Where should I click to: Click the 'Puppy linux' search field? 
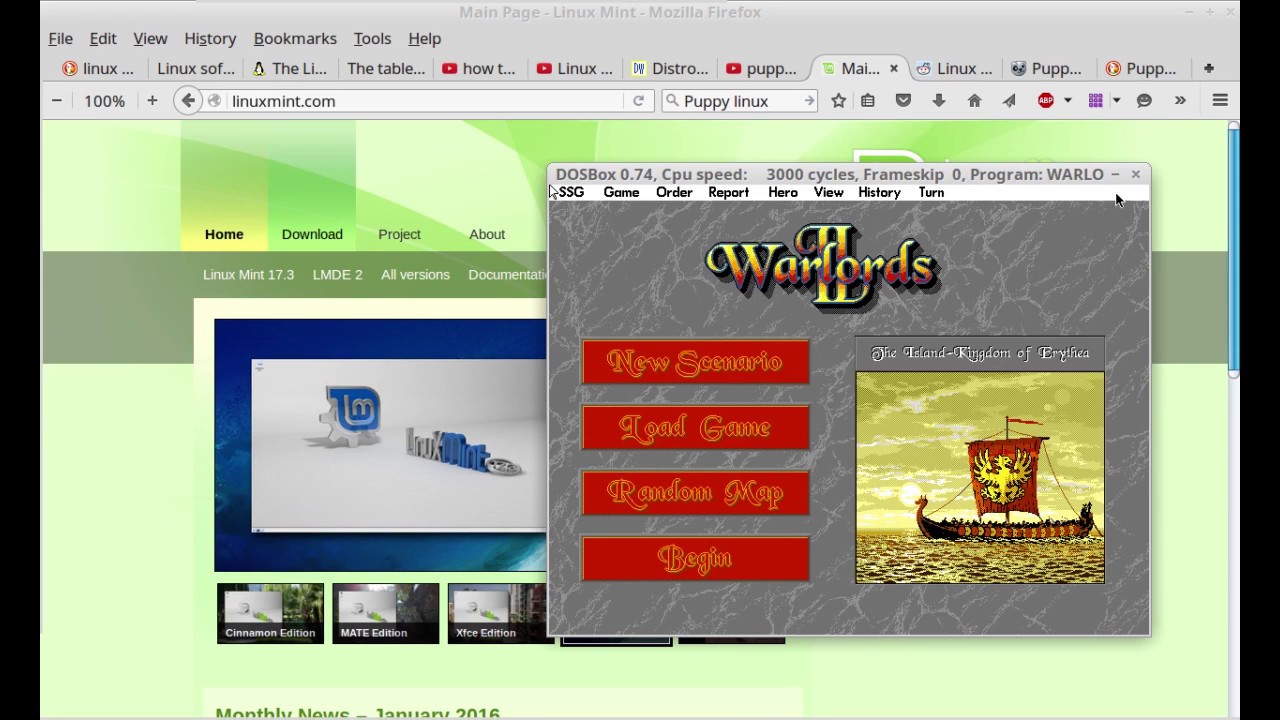coord(741,101)
